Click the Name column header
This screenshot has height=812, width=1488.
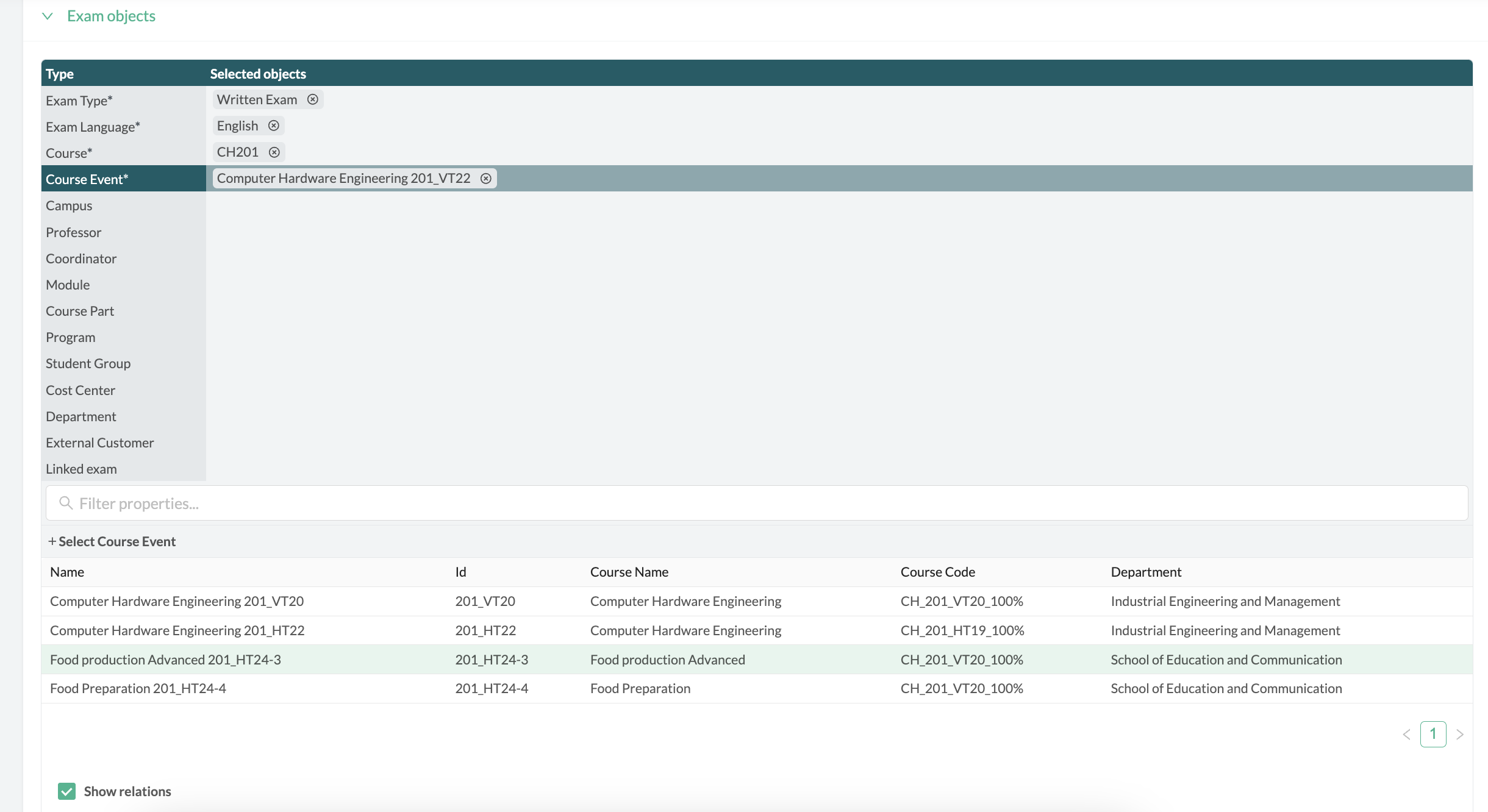pyautogui.click(x=67, y=572)
